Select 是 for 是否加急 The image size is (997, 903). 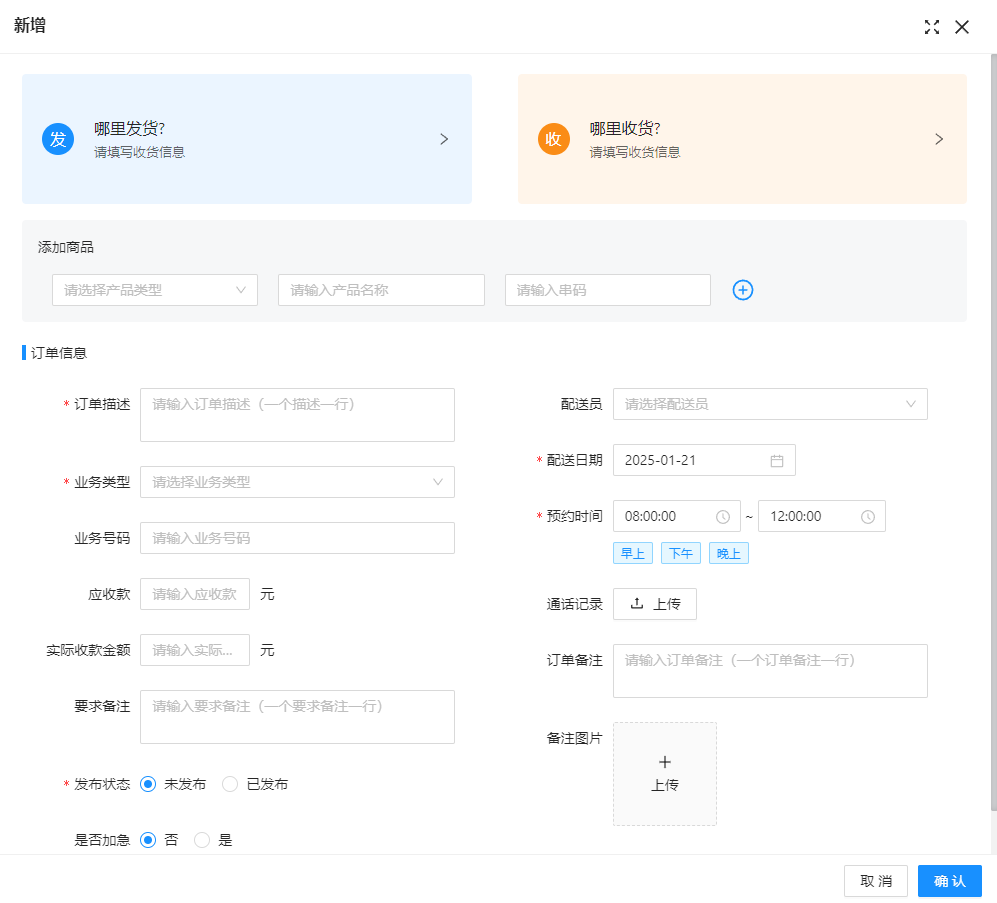pos(202,840)
